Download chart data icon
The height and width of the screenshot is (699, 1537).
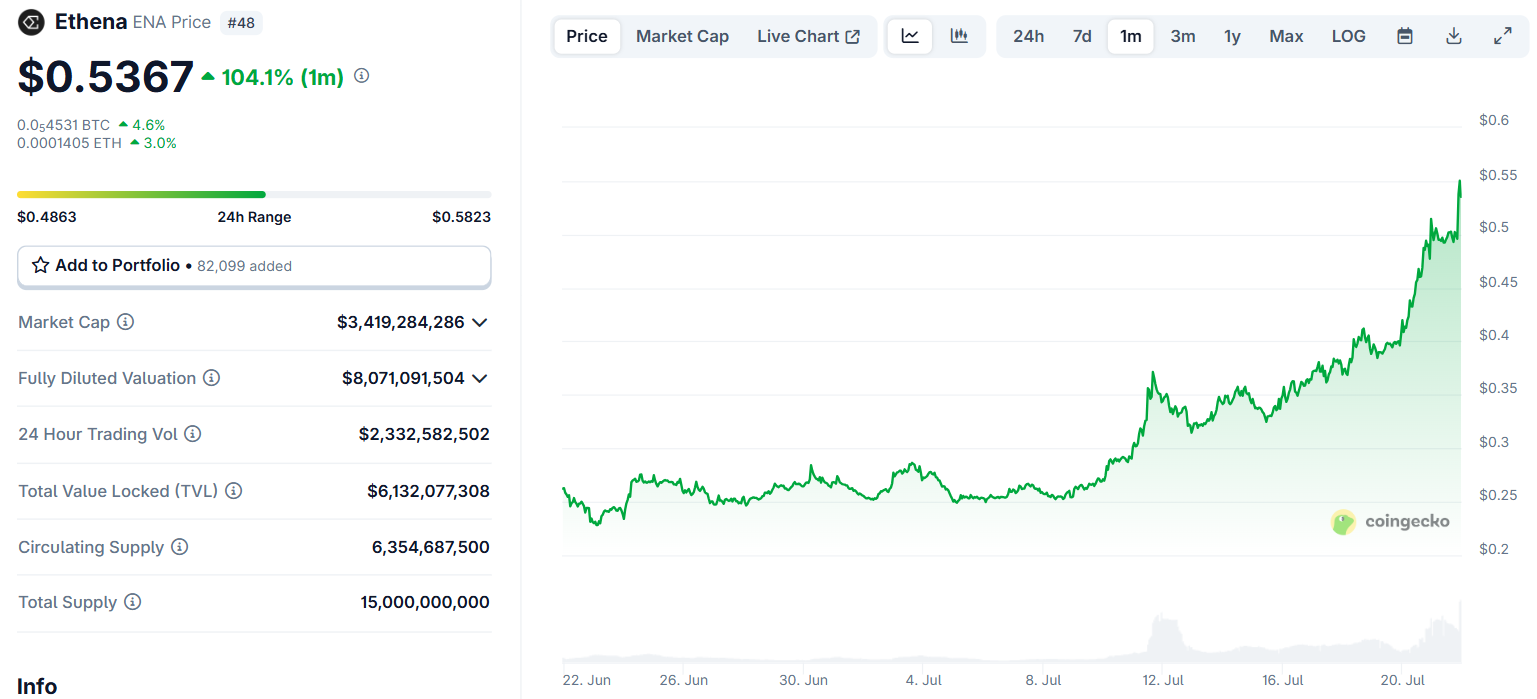1454,36
